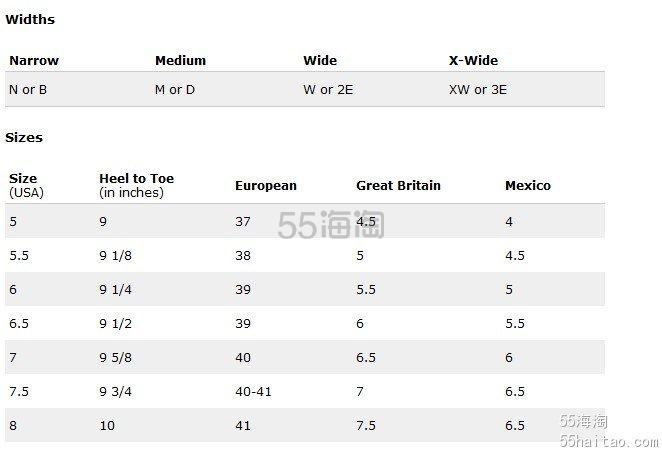This screenshot has width=662, height=450.
Task: Click the Great Britain column header
Action: pos(398,185)
